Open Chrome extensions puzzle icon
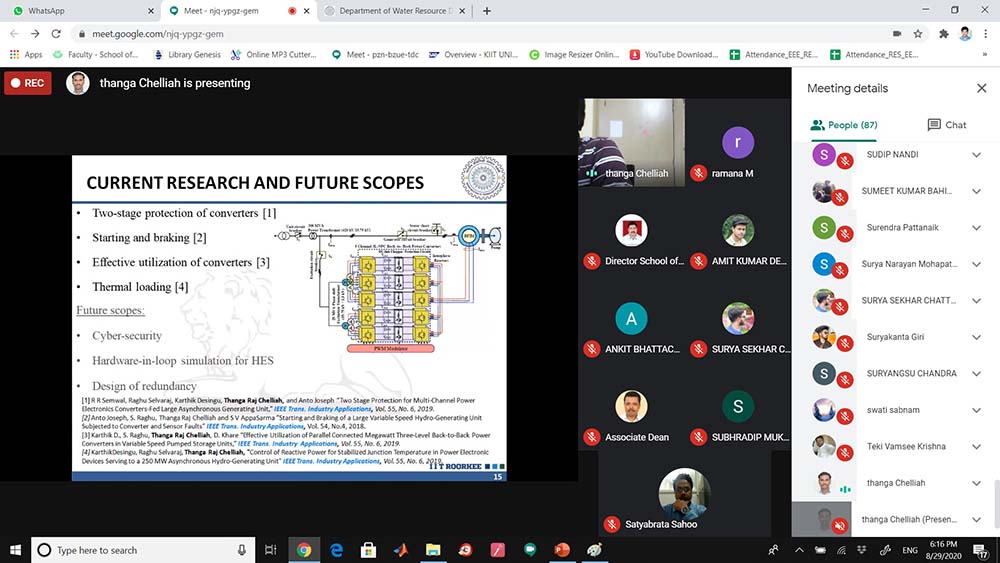Screen dimensions: 1000x563 (x=943, y=33)
